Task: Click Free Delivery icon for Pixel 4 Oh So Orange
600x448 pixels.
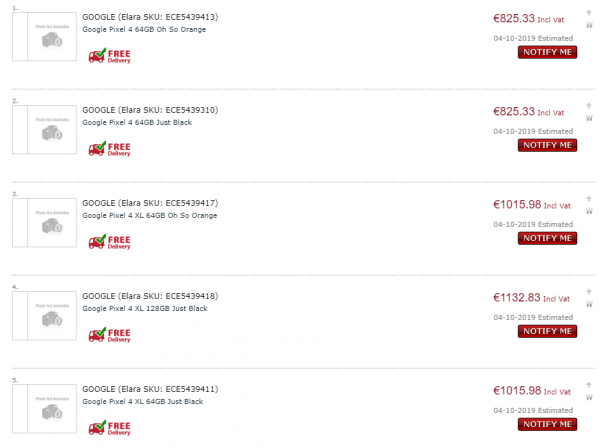Action: pyautogui.click(x=109, y=56)
